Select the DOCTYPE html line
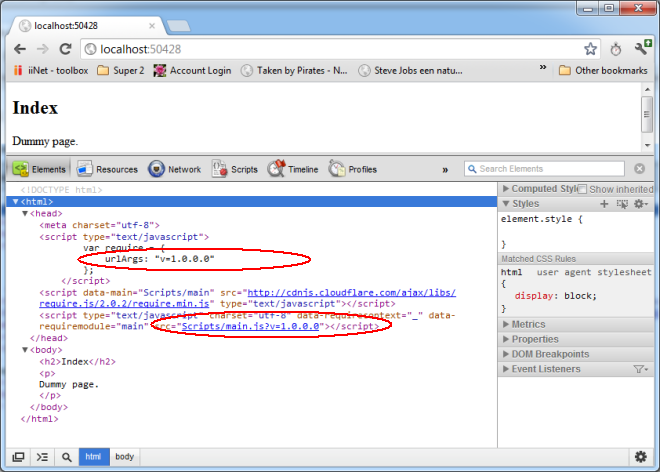Image resolution: width=660 pixels, height=472 pixels. pos(61,190)
